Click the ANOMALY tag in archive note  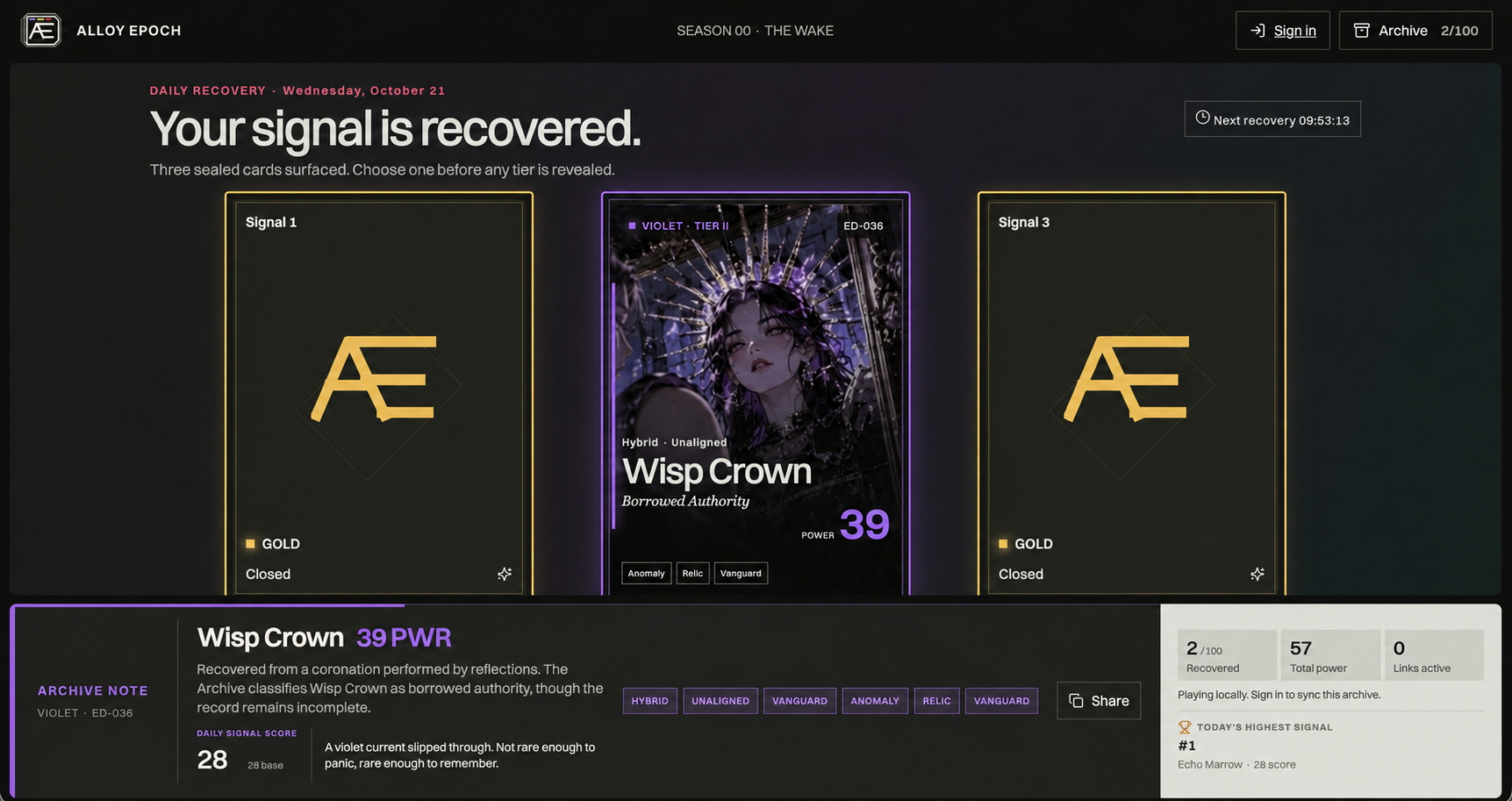[x=875, y=700]
